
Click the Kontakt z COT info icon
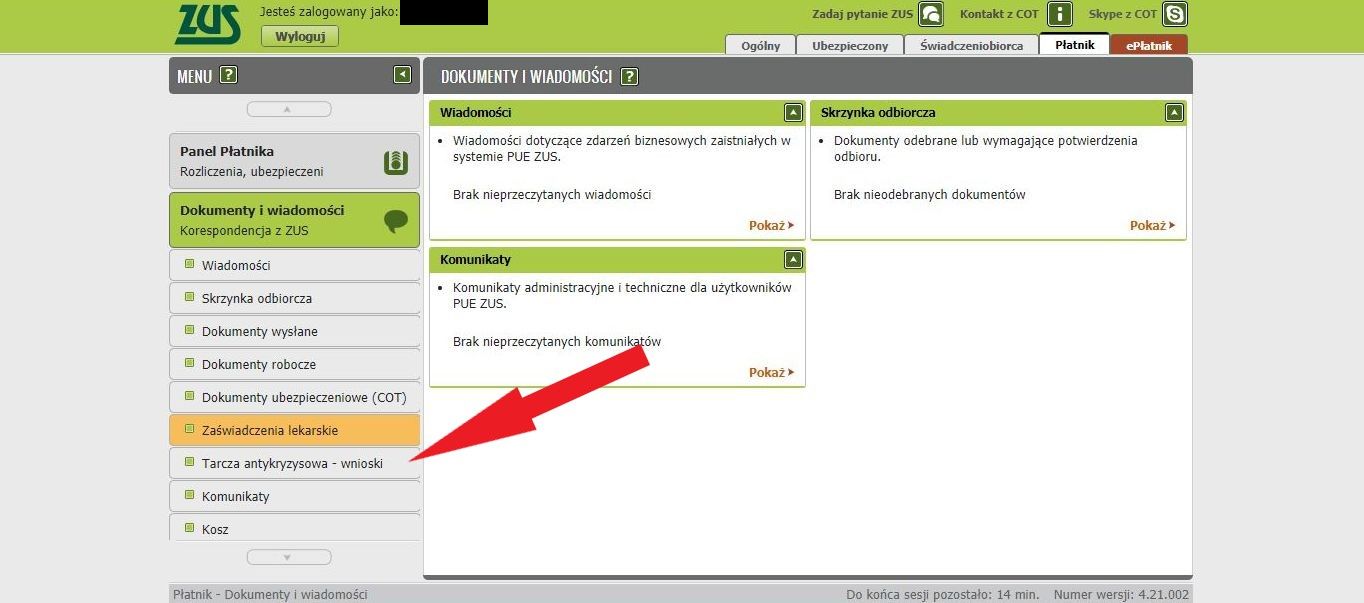[x=1061, y=14]
